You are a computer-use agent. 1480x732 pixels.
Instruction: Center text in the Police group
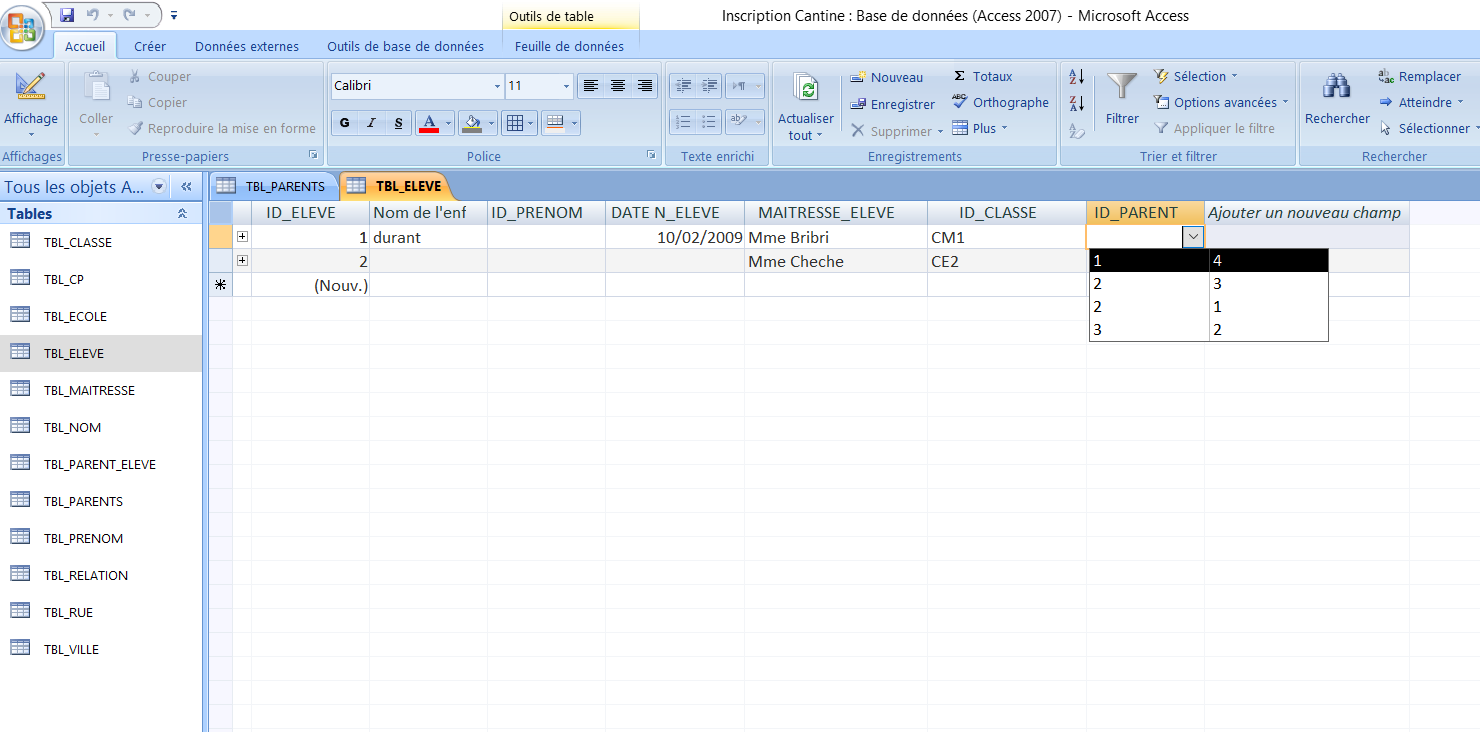click(618, 86)
